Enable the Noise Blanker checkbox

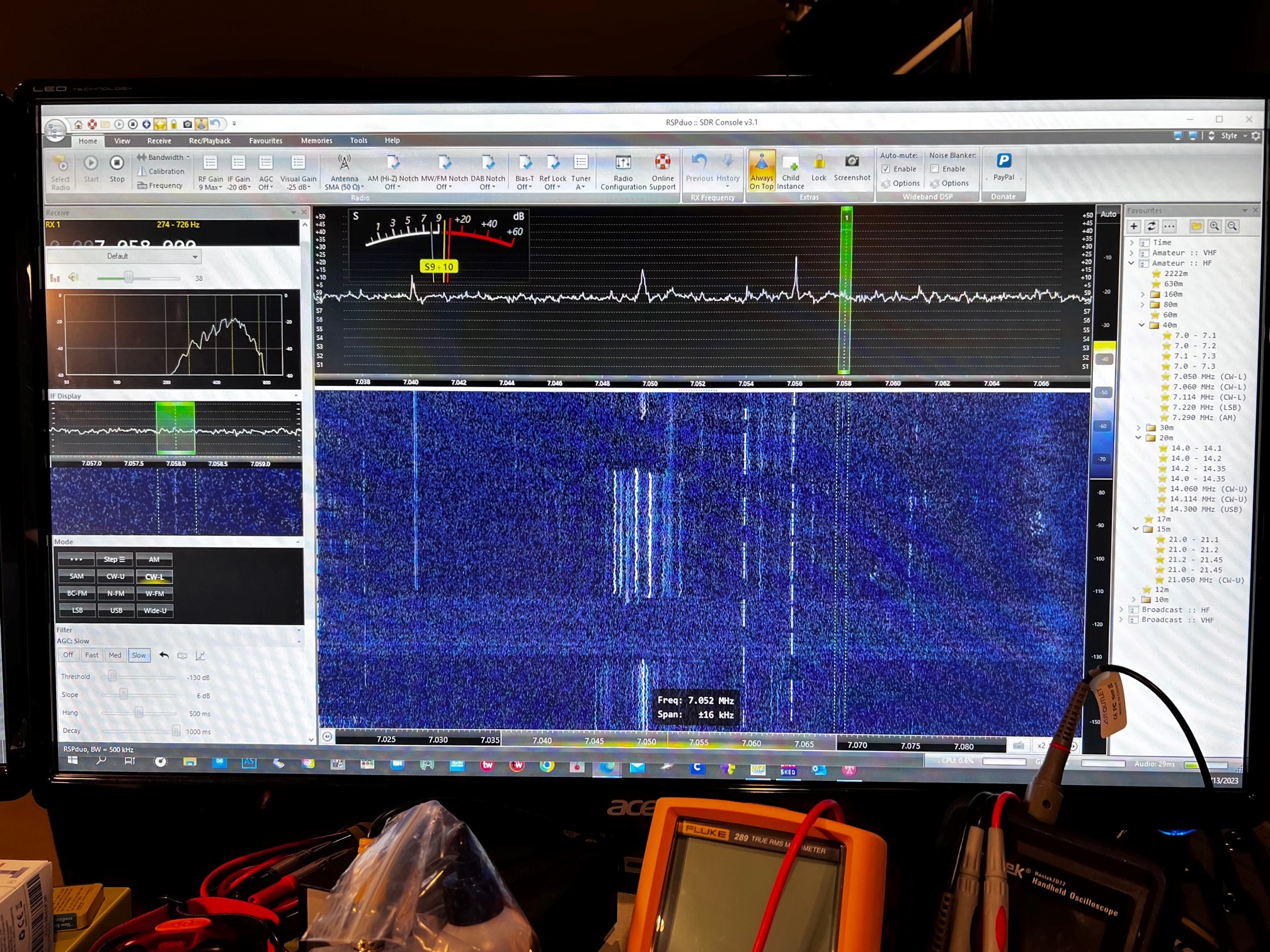[x=935, y=169]
